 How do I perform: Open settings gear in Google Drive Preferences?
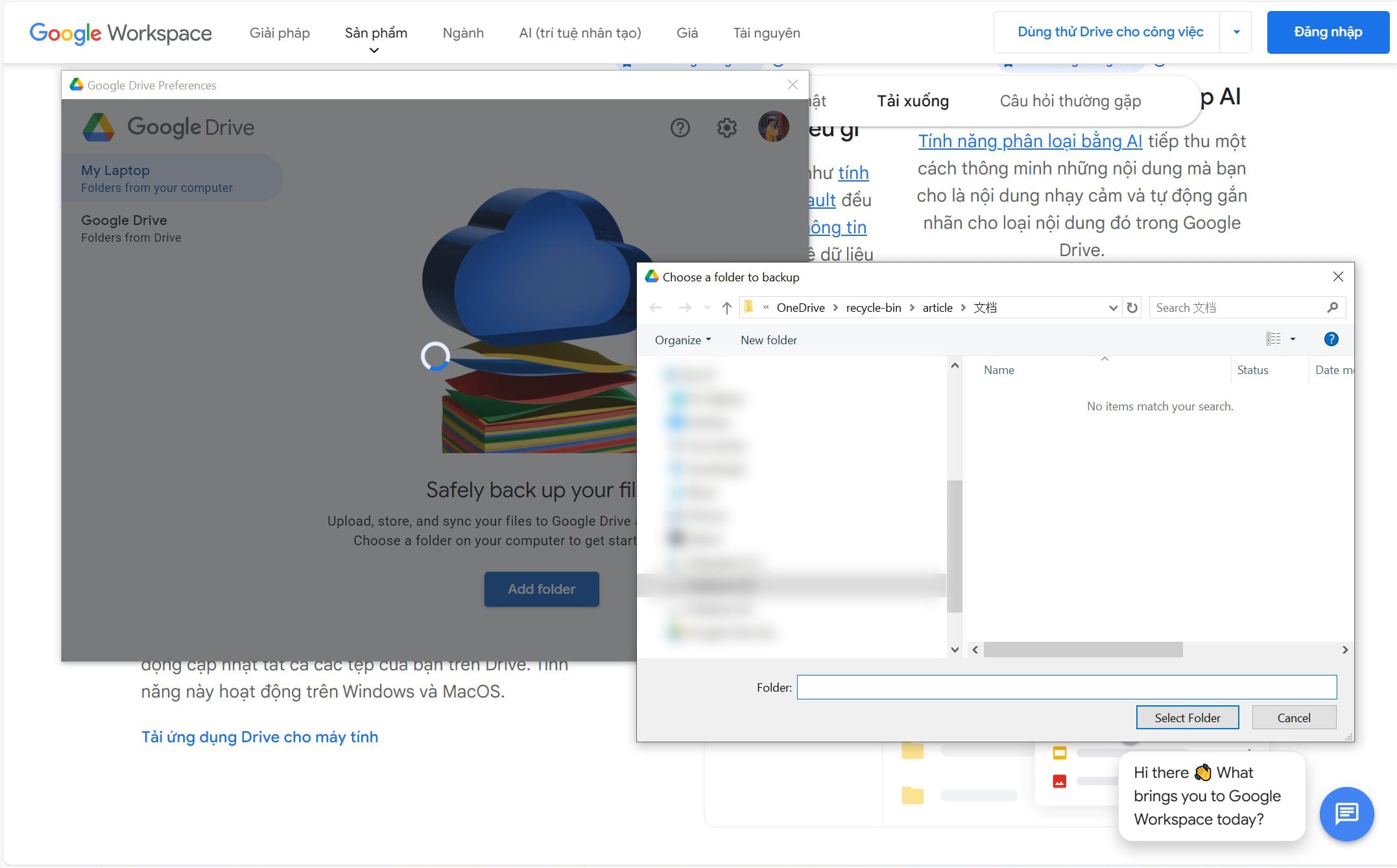pyautogui.click(x=726, y=128)
